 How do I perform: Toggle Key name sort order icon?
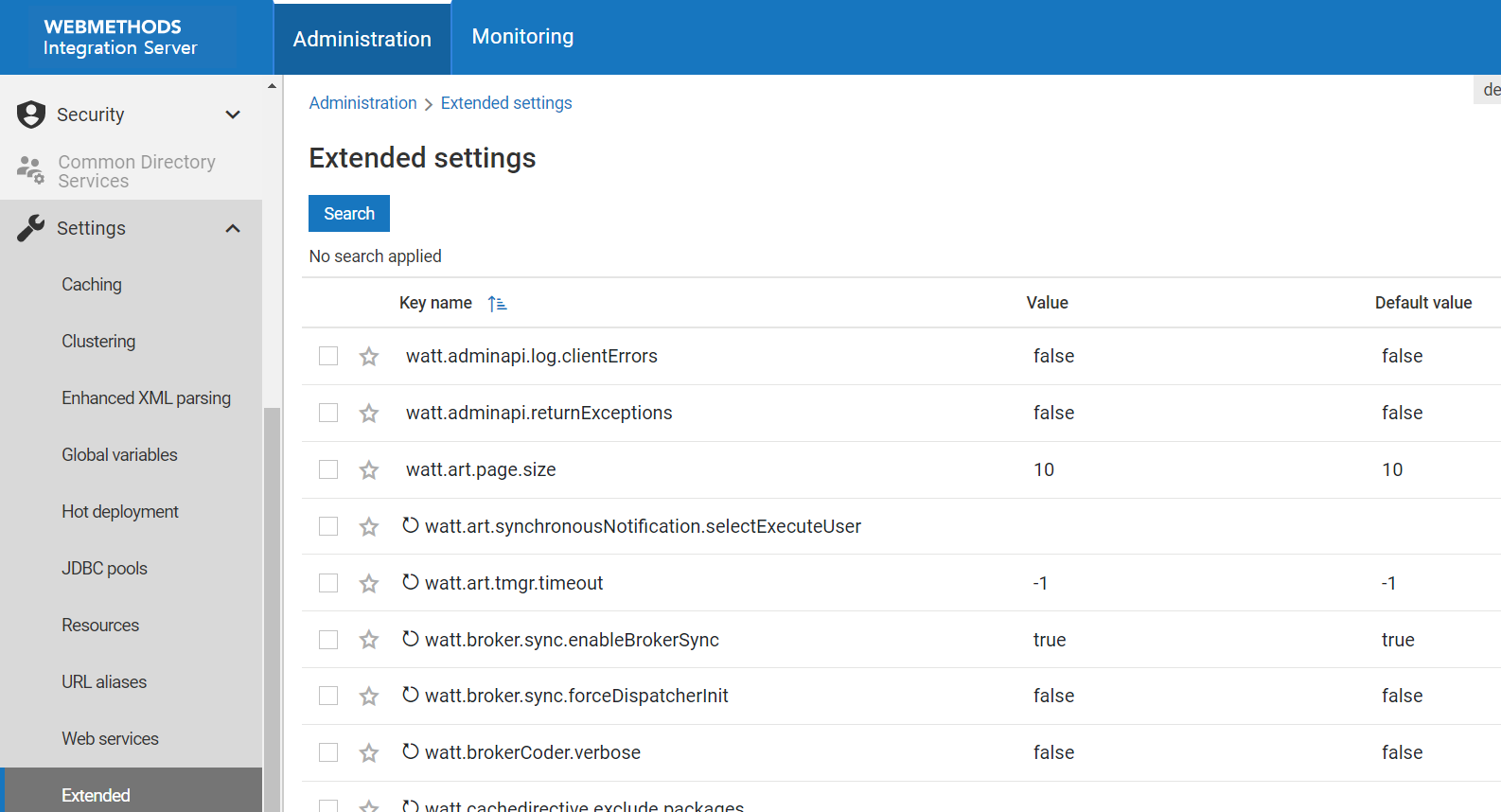(x=497, y=304)
